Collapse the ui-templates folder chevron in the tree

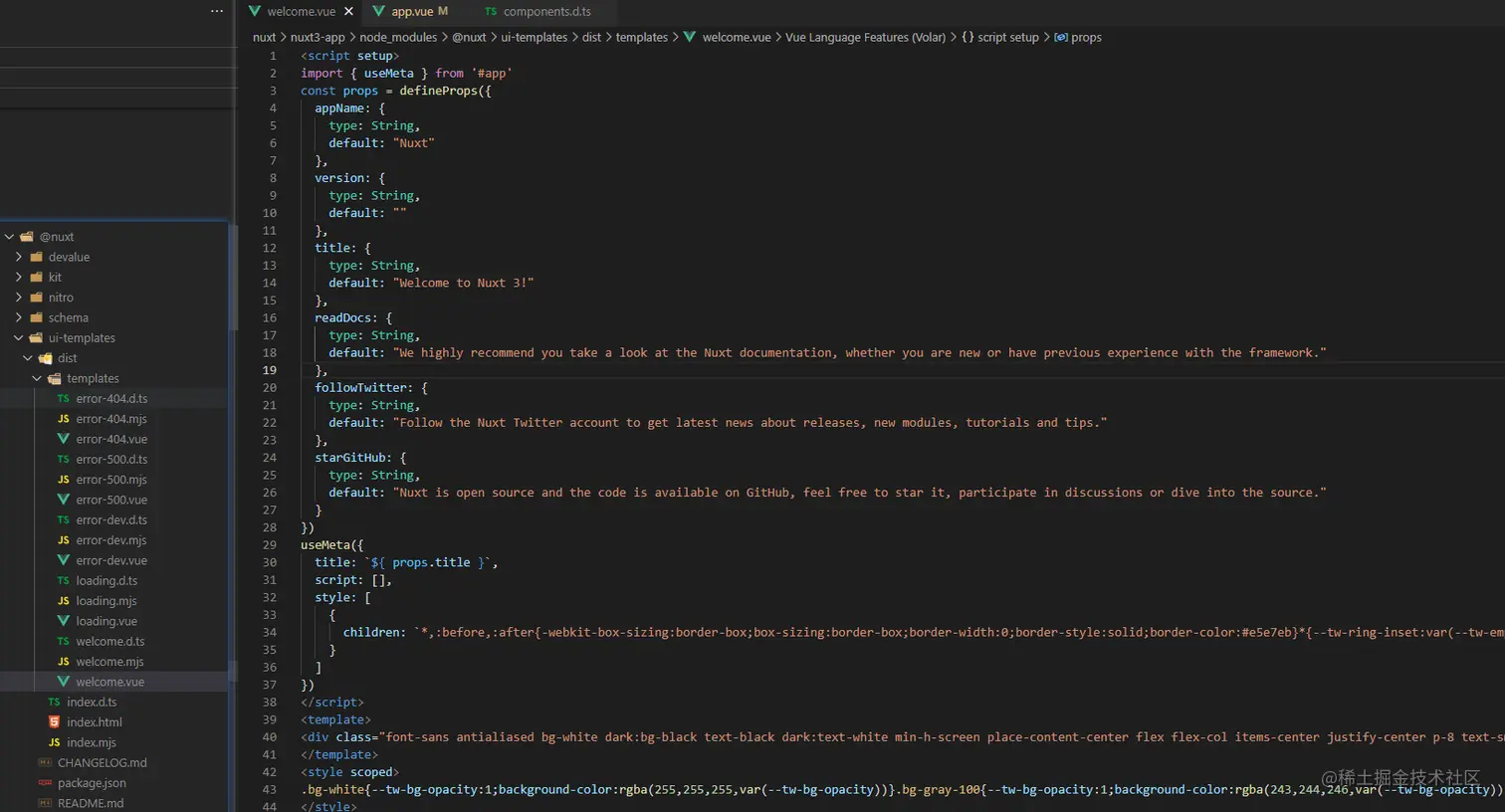click(19, 338)
